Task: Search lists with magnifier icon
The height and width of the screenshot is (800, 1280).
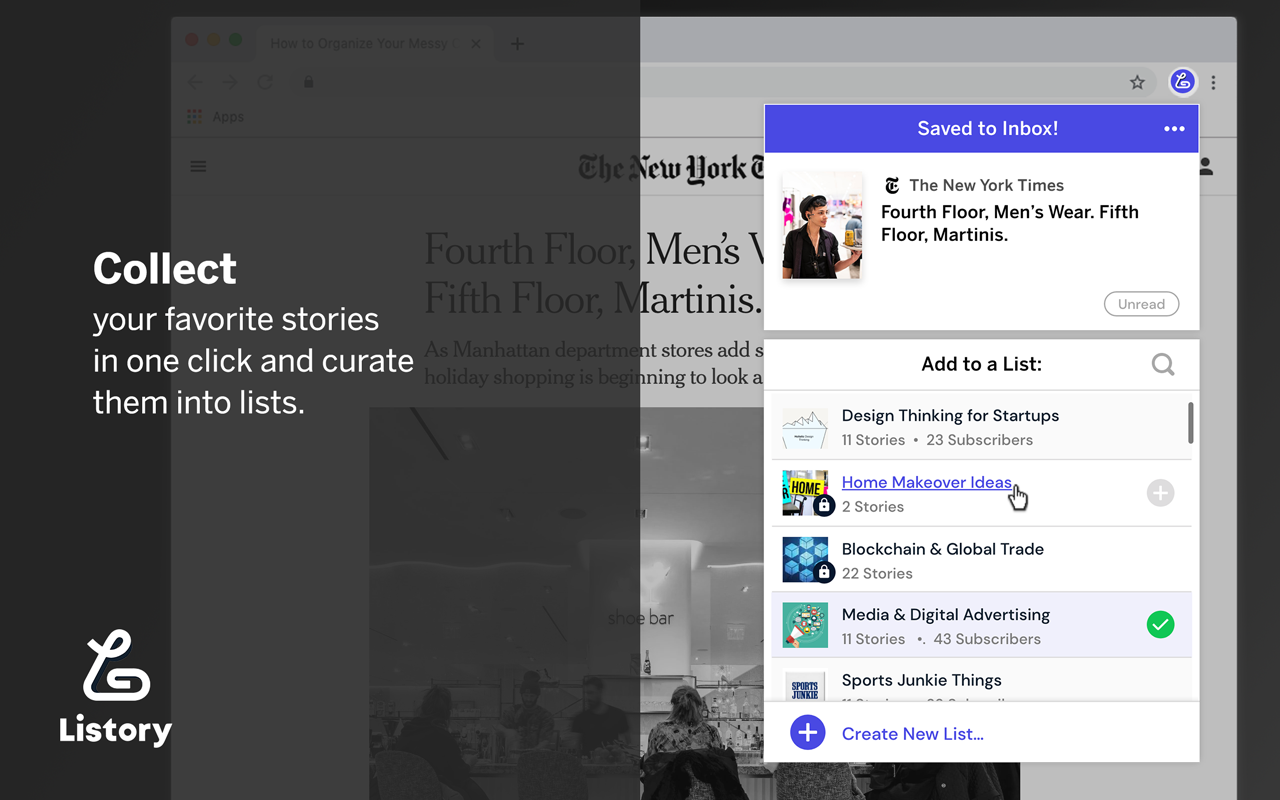Action: (x=1163, y=364)
